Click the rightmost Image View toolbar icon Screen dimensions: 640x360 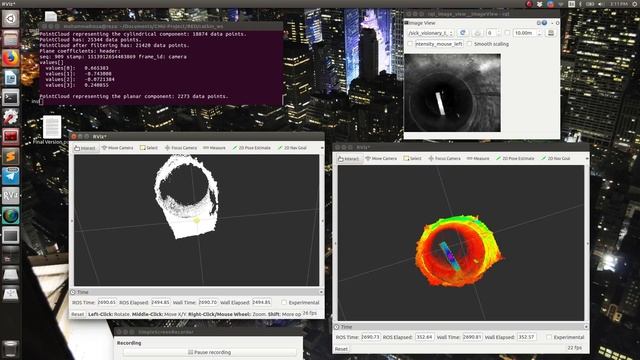click(551, 33)
